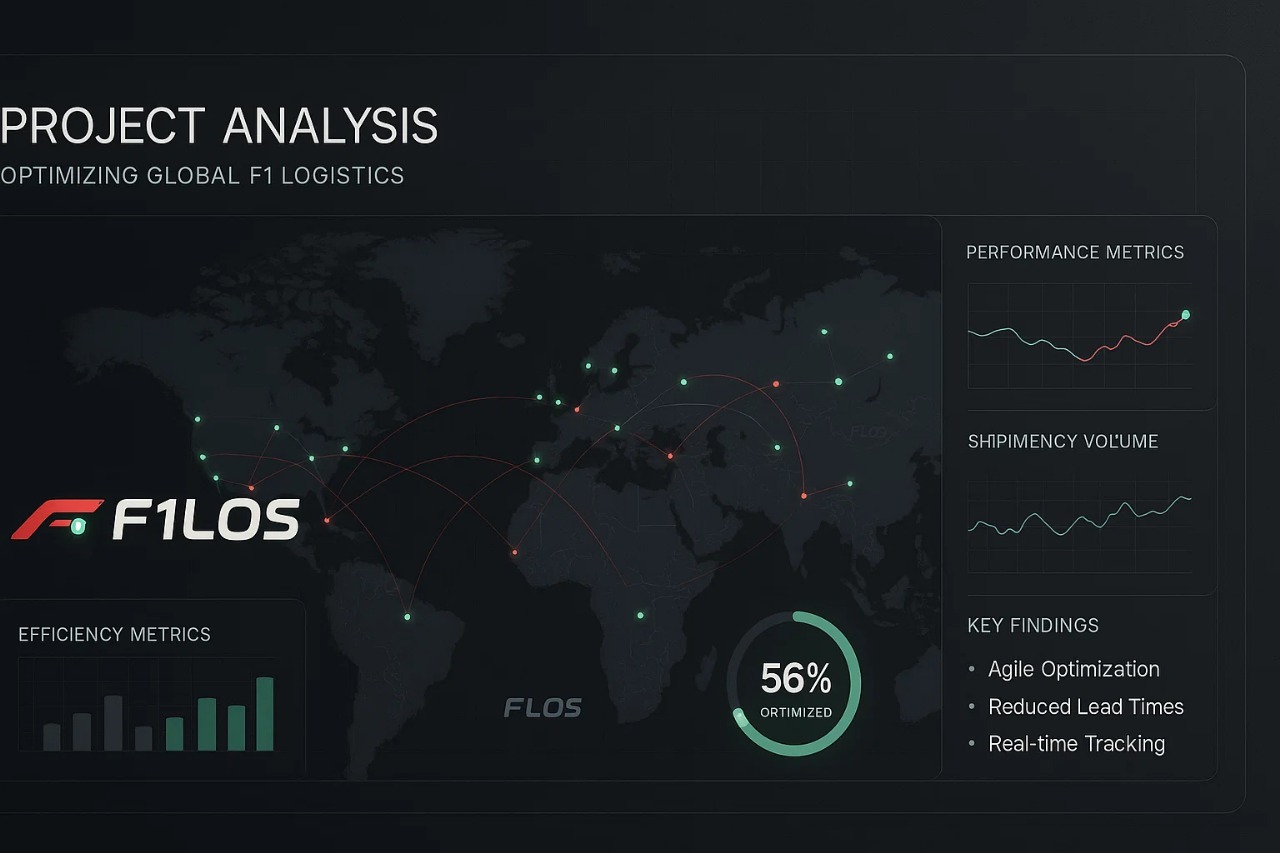Click the Performance Metrics line chart
The image size is (1280, 853).
(x=1080, y=336)
